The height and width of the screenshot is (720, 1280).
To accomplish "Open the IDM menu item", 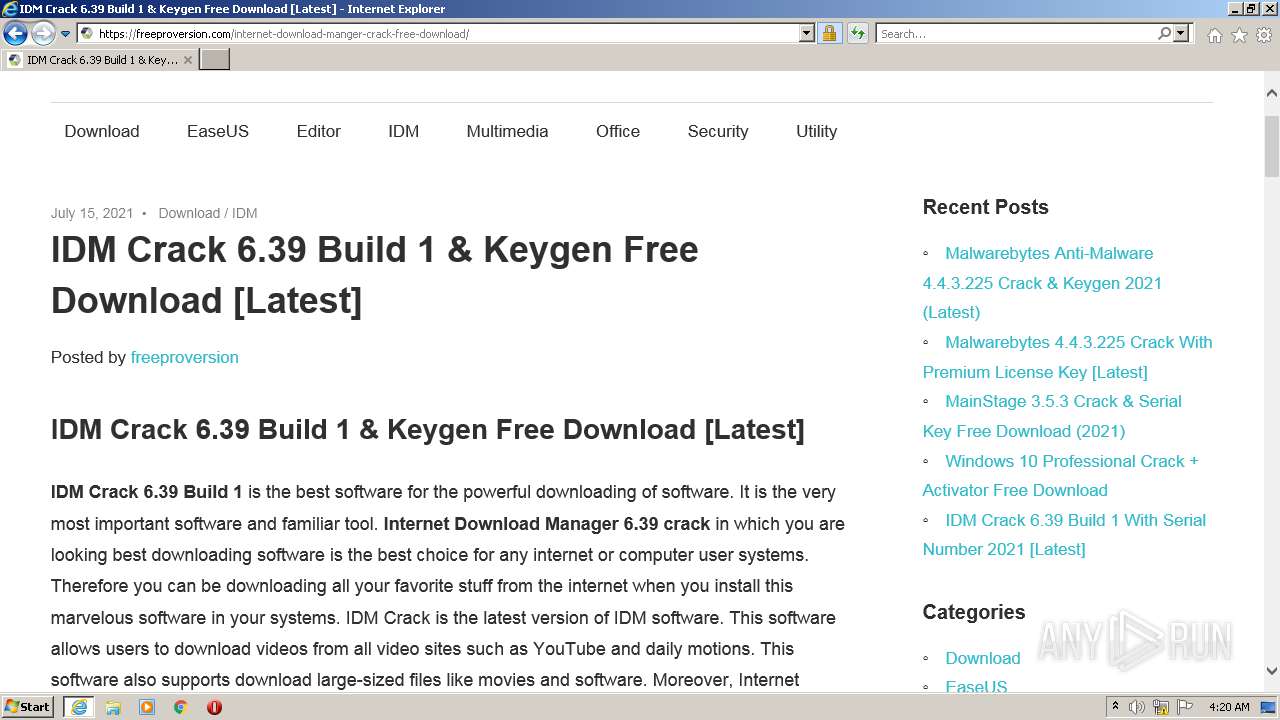I will [404, 131].
